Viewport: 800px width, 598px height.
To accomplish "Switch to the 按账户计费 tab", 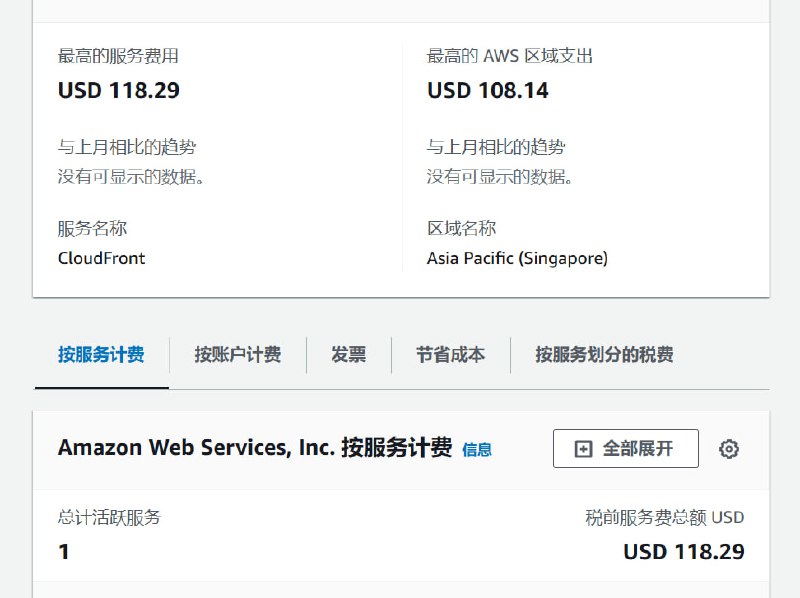I will [237, 355].
